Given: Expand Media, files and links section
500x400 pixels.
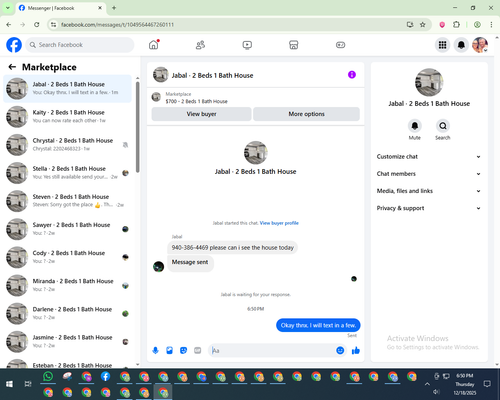Looking at the screenshot, I should click(x=429, y=191).
